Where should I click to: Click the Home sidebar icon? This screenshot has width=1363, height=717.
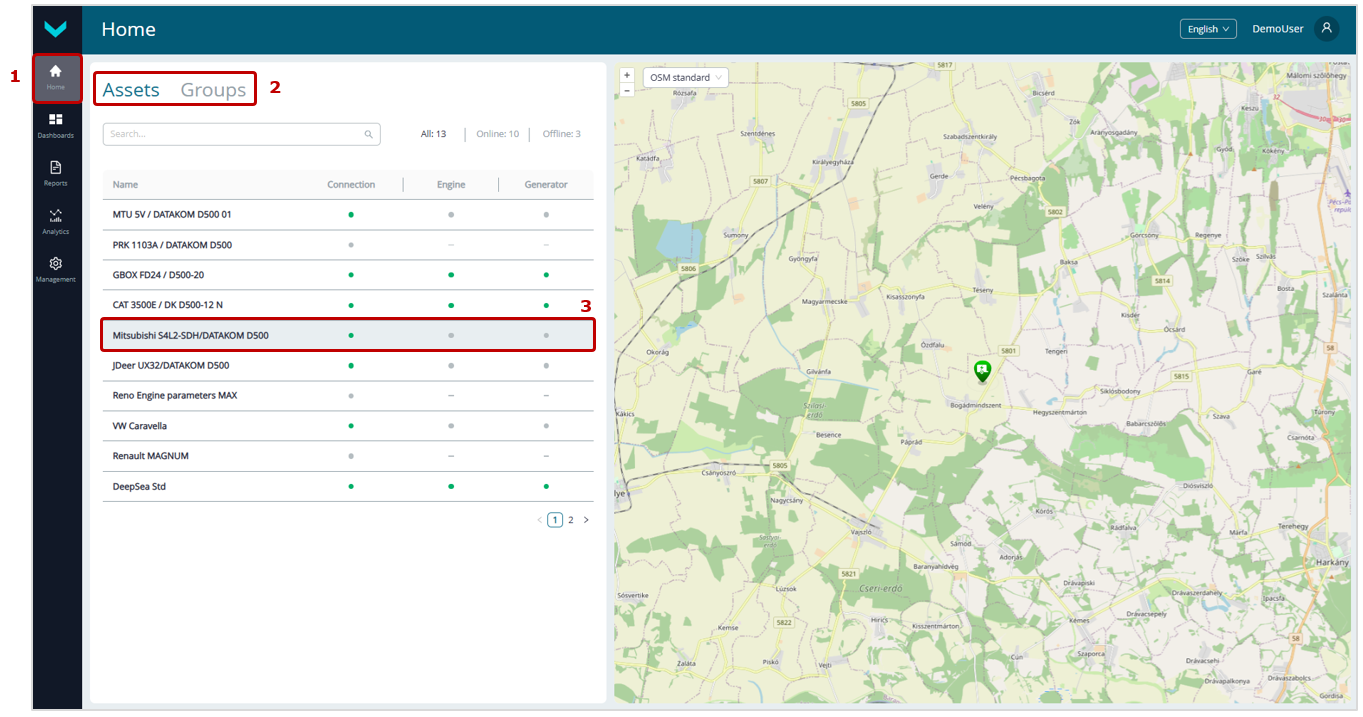(56, 76)
